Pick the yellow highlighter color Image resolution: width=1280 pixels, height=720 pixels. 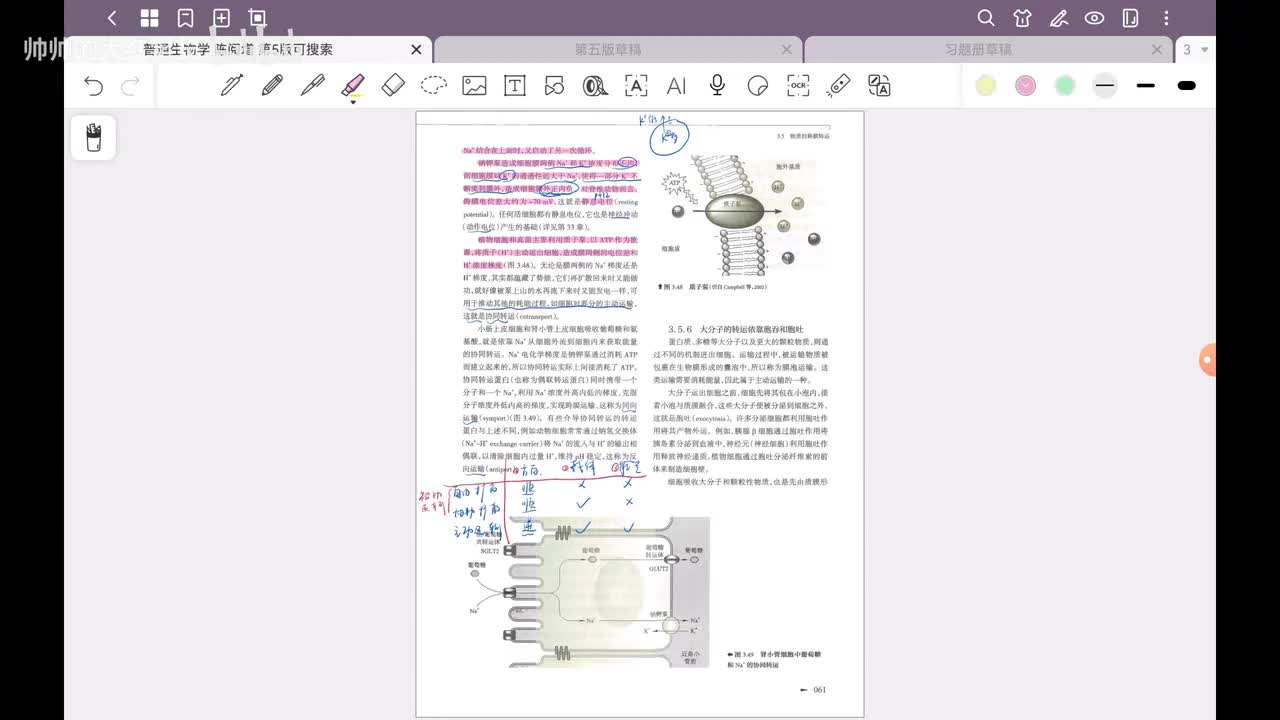[986, 86]
